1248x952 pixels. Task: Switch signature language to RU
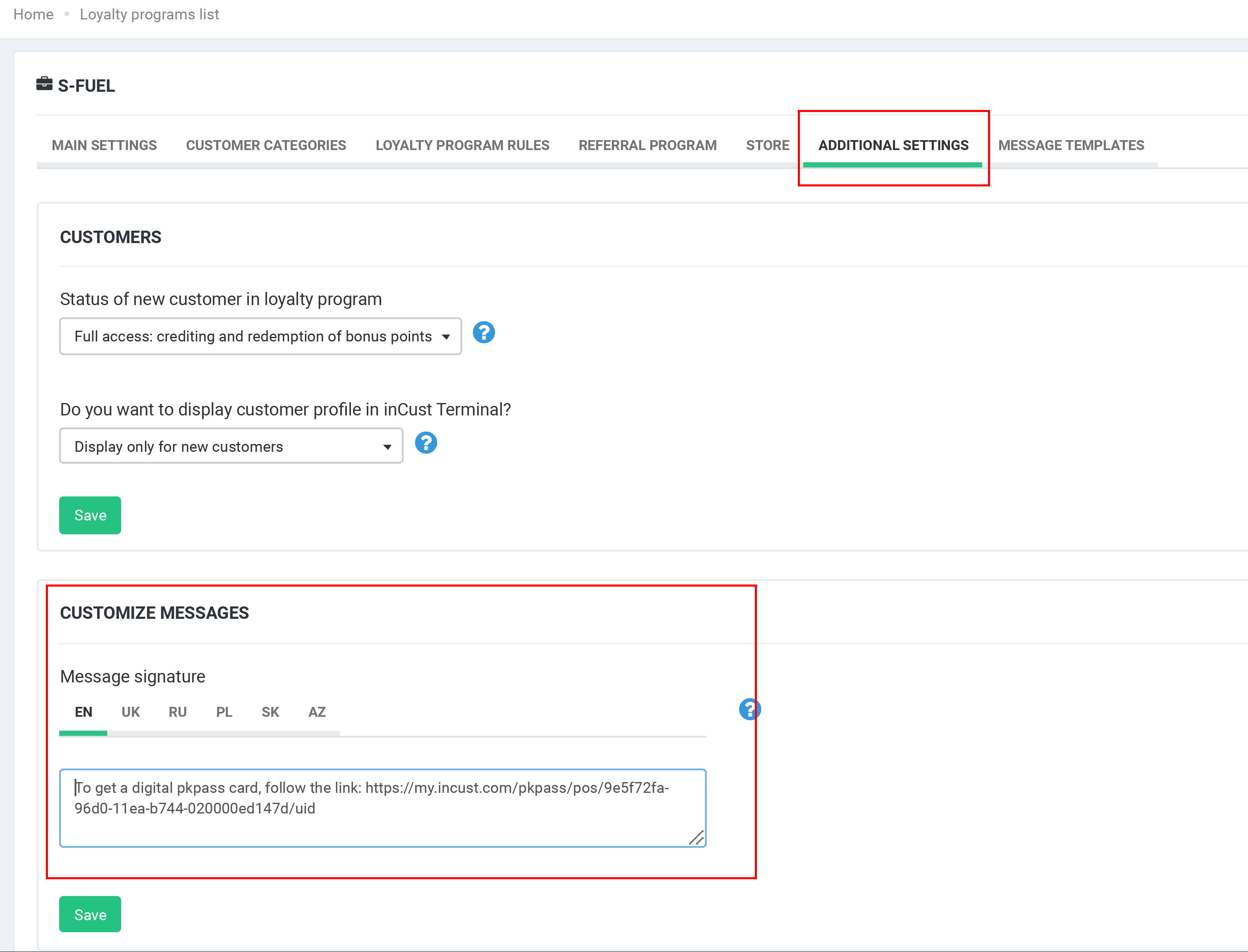pyautogui.click(x=177, y=712)
